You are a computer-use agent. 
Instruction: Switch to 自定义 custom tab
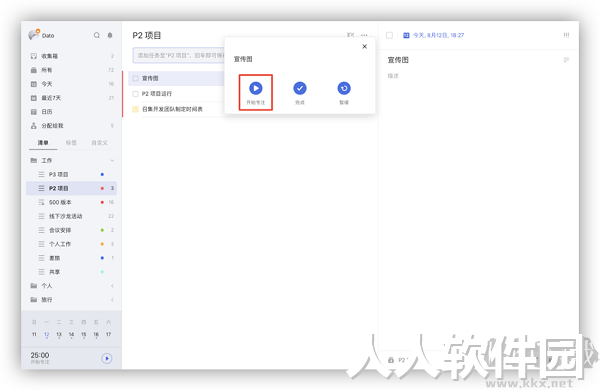tap(99, 143)
